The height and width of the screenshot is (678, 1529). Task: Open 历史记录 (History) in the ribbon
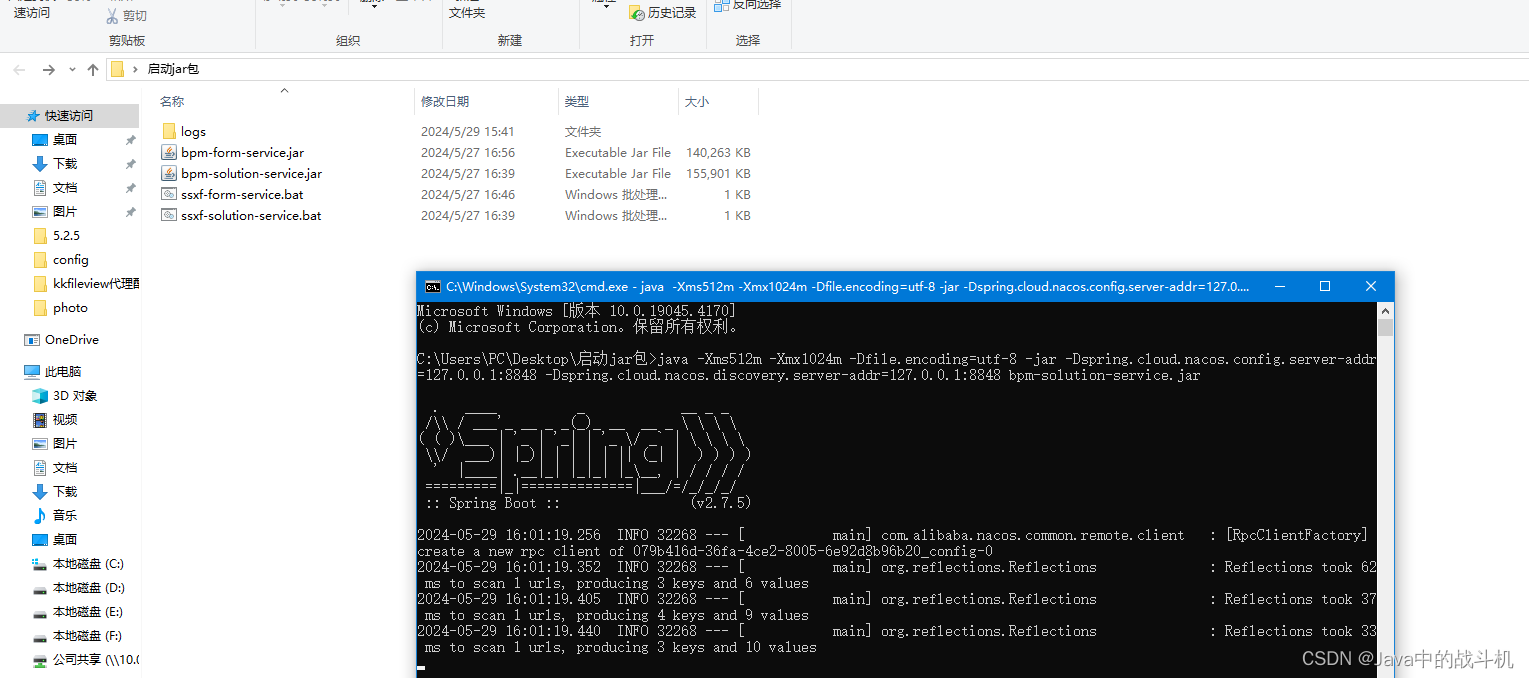tap(662, 13)
